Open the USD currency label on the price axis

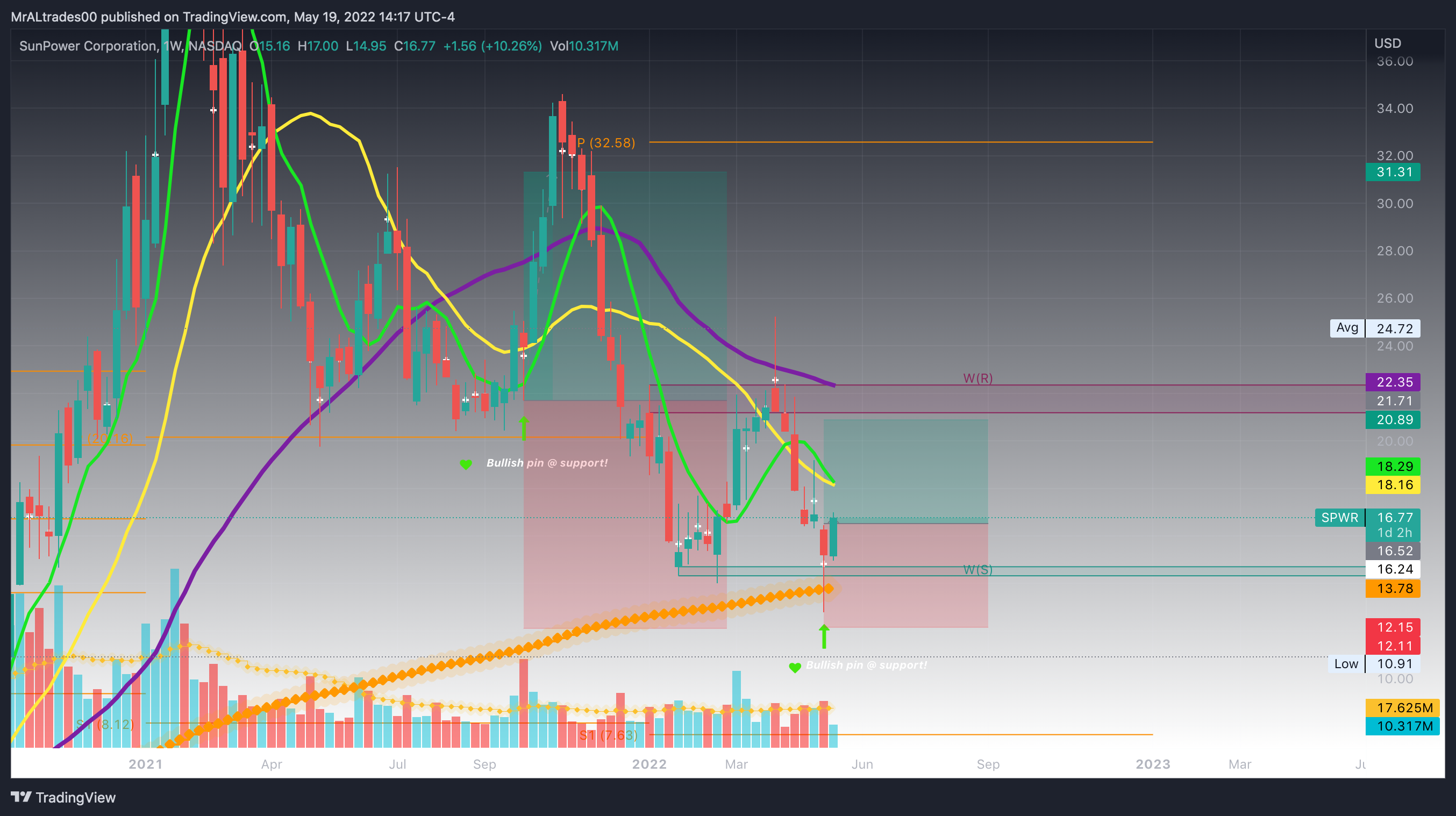(x=1388, y=43)
